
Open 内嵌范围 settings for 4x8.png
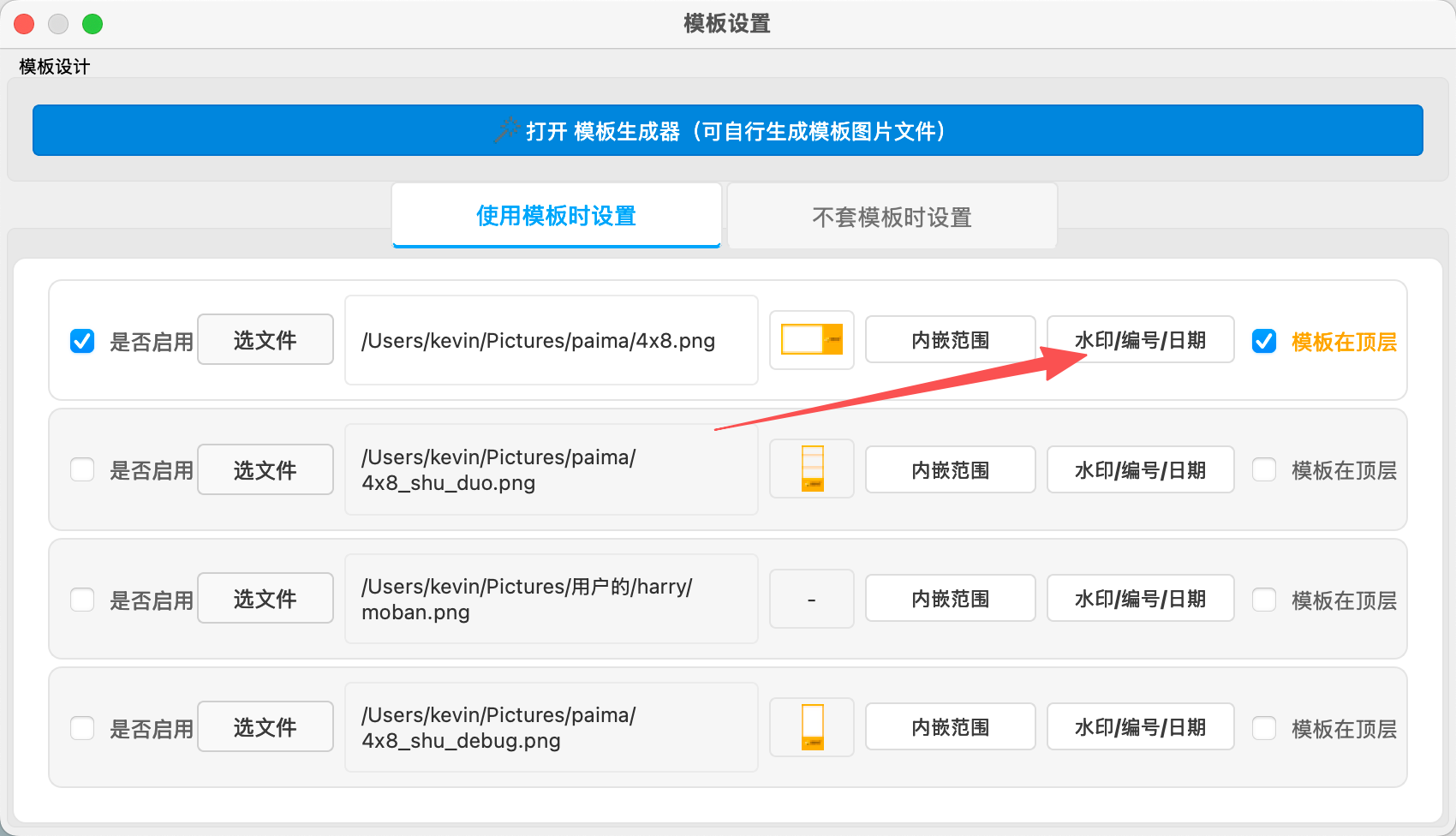[950, 339]
